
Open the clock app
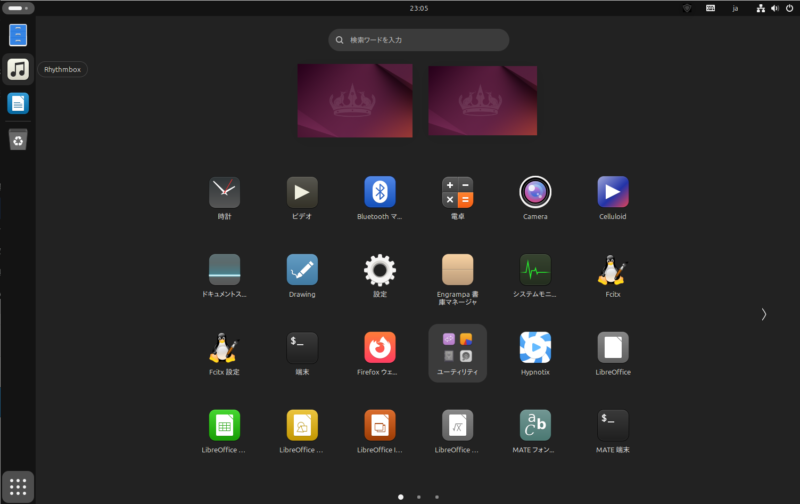[225, 191]
